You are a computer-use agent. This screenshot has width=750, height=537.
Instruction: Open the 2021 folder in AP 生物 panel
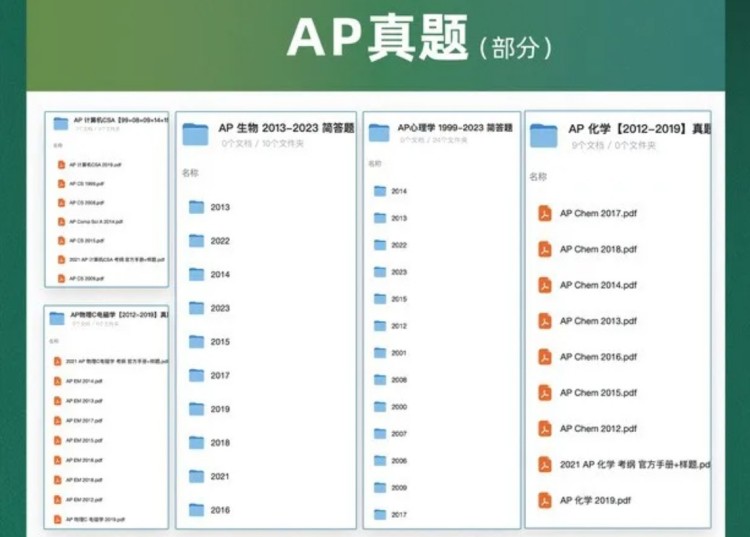click(219, 477)
